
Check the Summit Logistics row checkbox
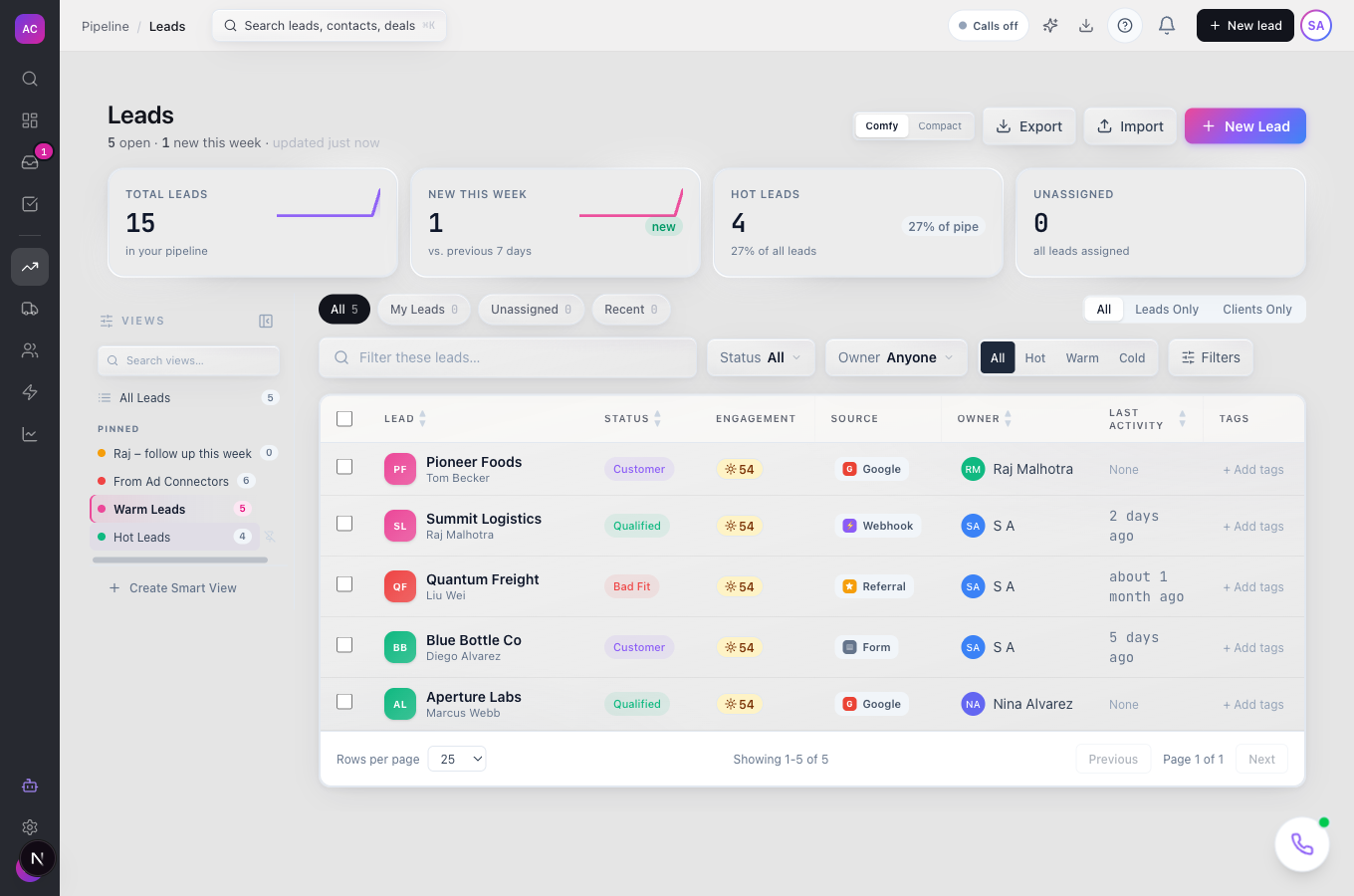344,524
